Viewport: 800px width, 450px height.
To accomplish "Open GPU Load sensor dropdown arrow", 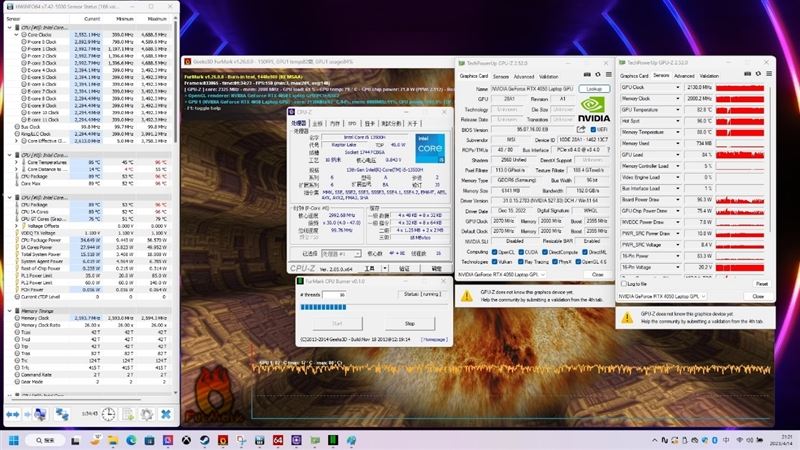I will [x=678, y=155].
